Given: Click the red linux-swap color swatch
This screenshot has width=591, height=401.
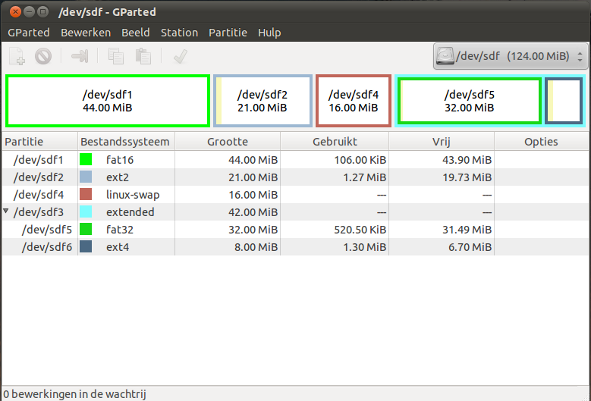Looking at the screenshot, I should 86,194.
